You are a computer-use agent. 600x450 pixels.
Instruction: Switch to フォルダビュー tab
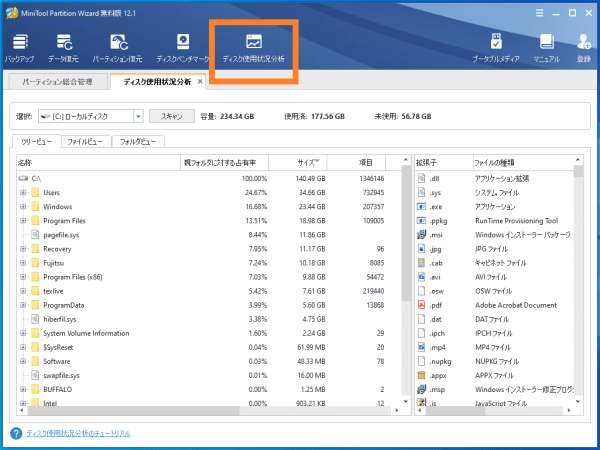point(138,142)
